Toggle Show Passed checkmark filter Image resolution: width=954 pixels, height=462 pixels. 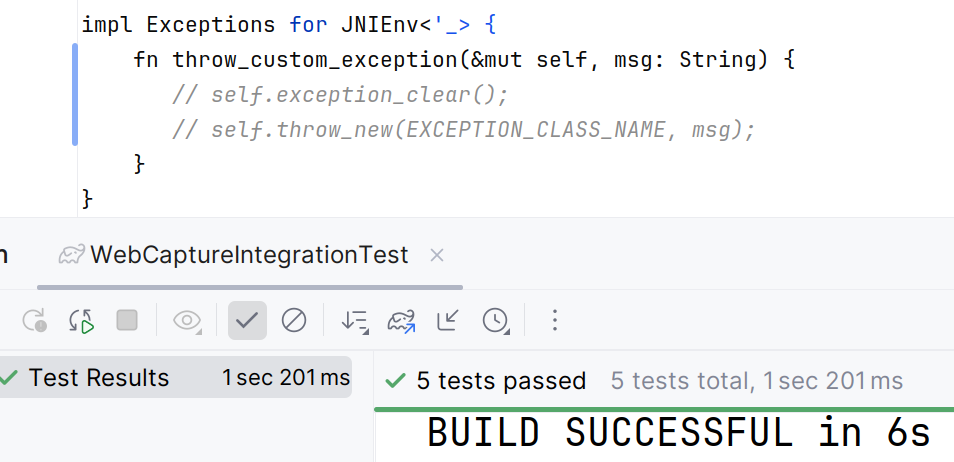[x=247, y=320]
